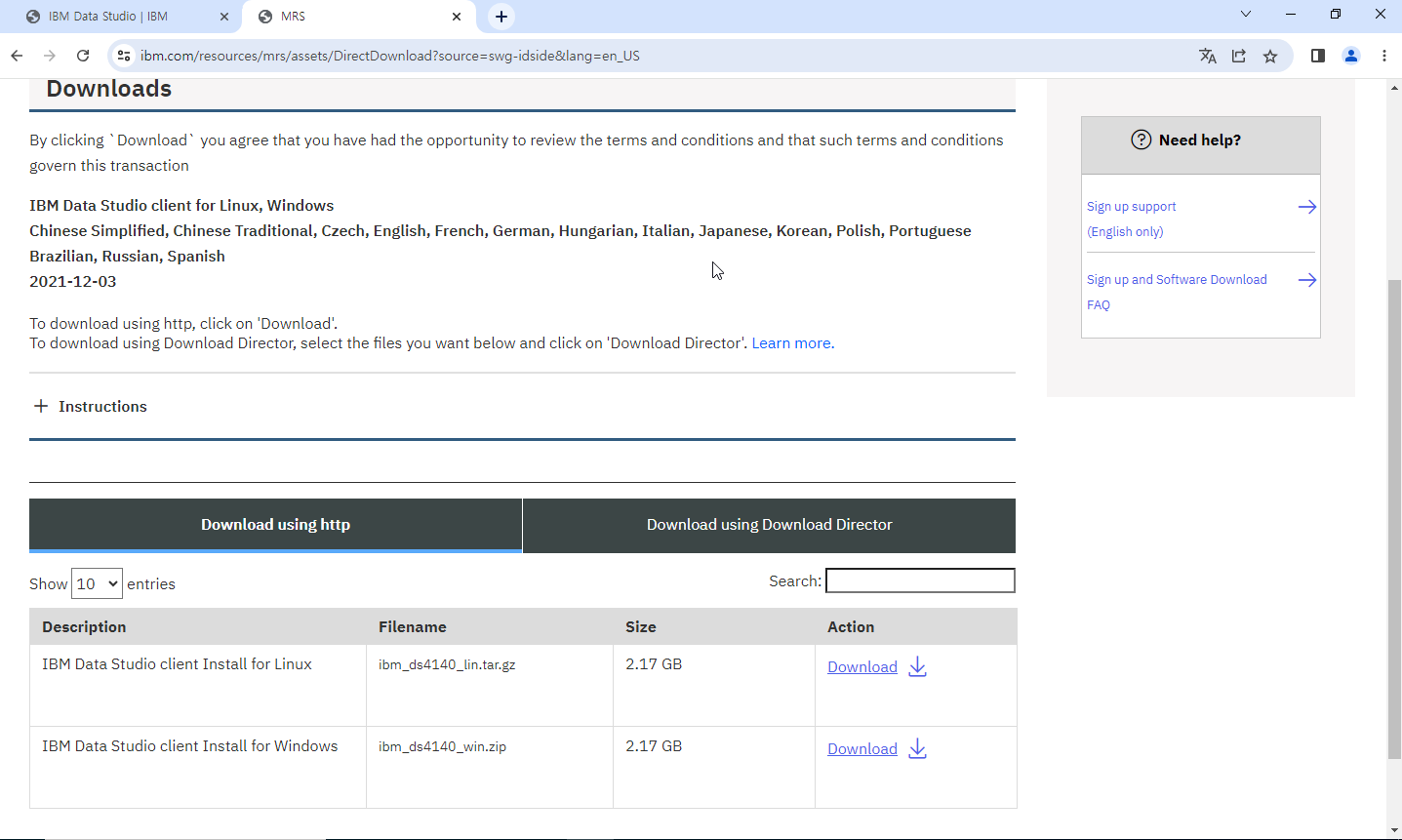Click the page vertical scrollbar thumb

(1394, 519)
